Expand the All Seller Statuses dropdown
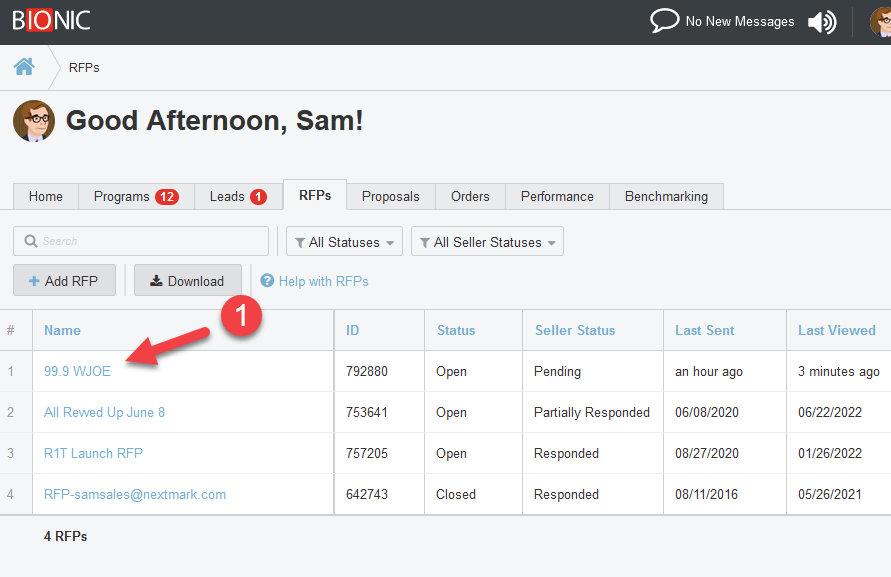 [x=487, y=242]
